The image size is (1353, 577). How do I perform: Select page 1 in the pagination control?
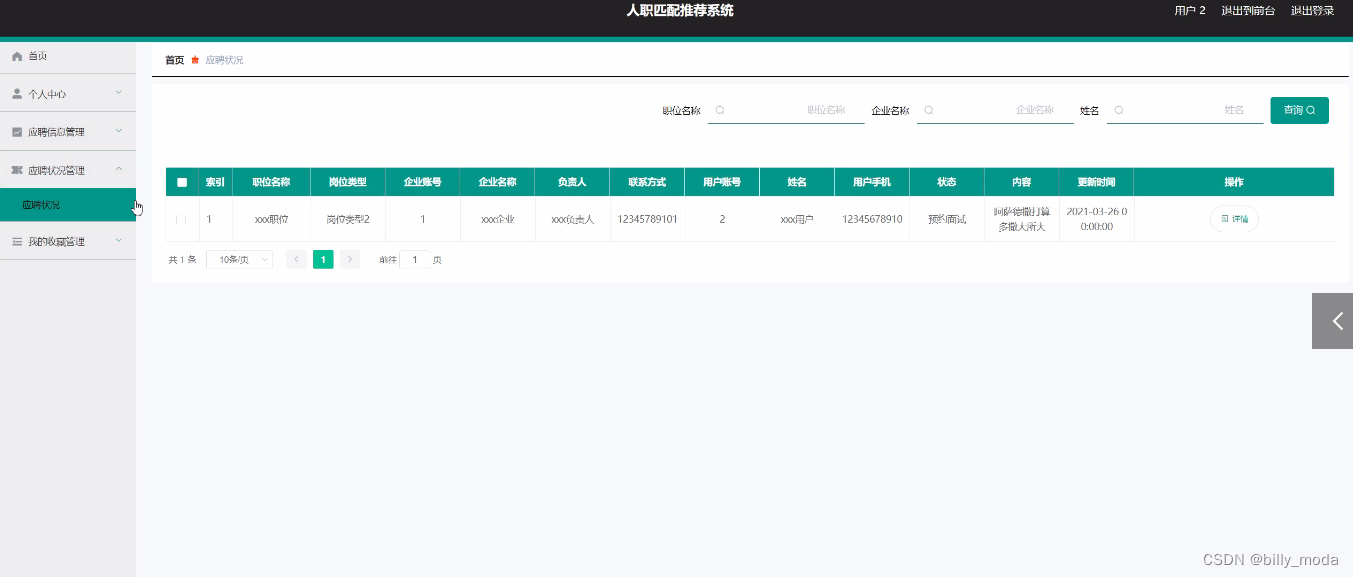pos(323,259)
